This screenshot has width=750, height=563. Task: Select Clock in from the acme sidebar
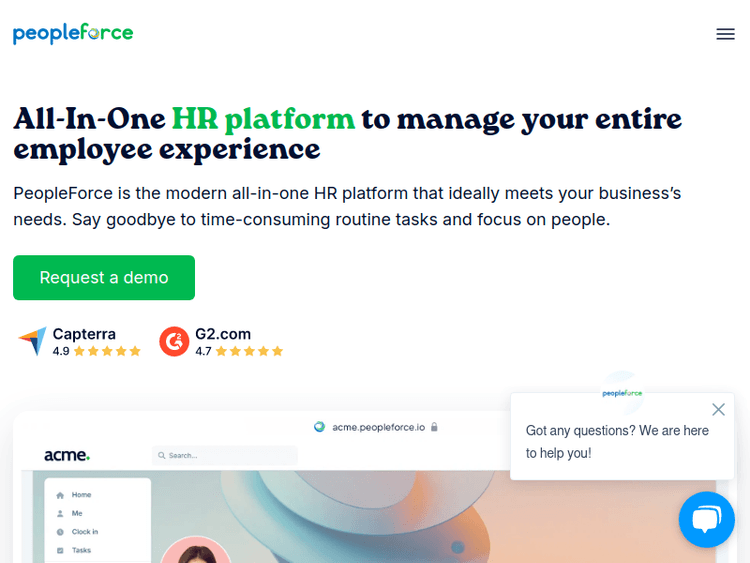tap(85, 532)
